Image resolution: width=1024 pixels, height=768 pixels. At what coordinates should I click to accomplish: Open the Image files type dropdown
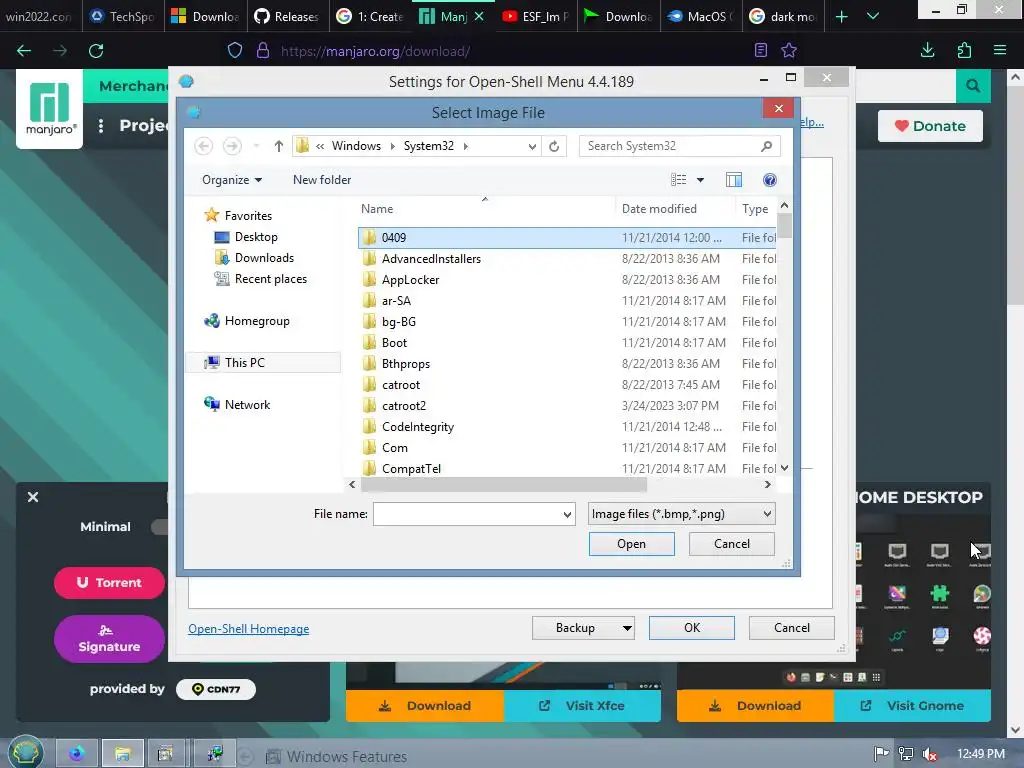click(681, 514)
